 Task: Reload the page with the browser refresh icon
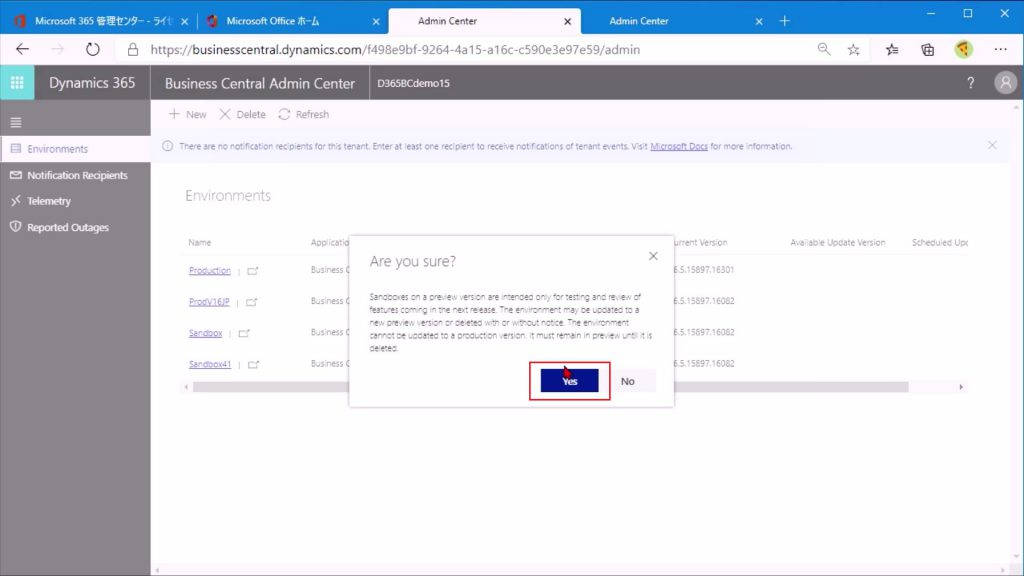[x=93, y=50]
